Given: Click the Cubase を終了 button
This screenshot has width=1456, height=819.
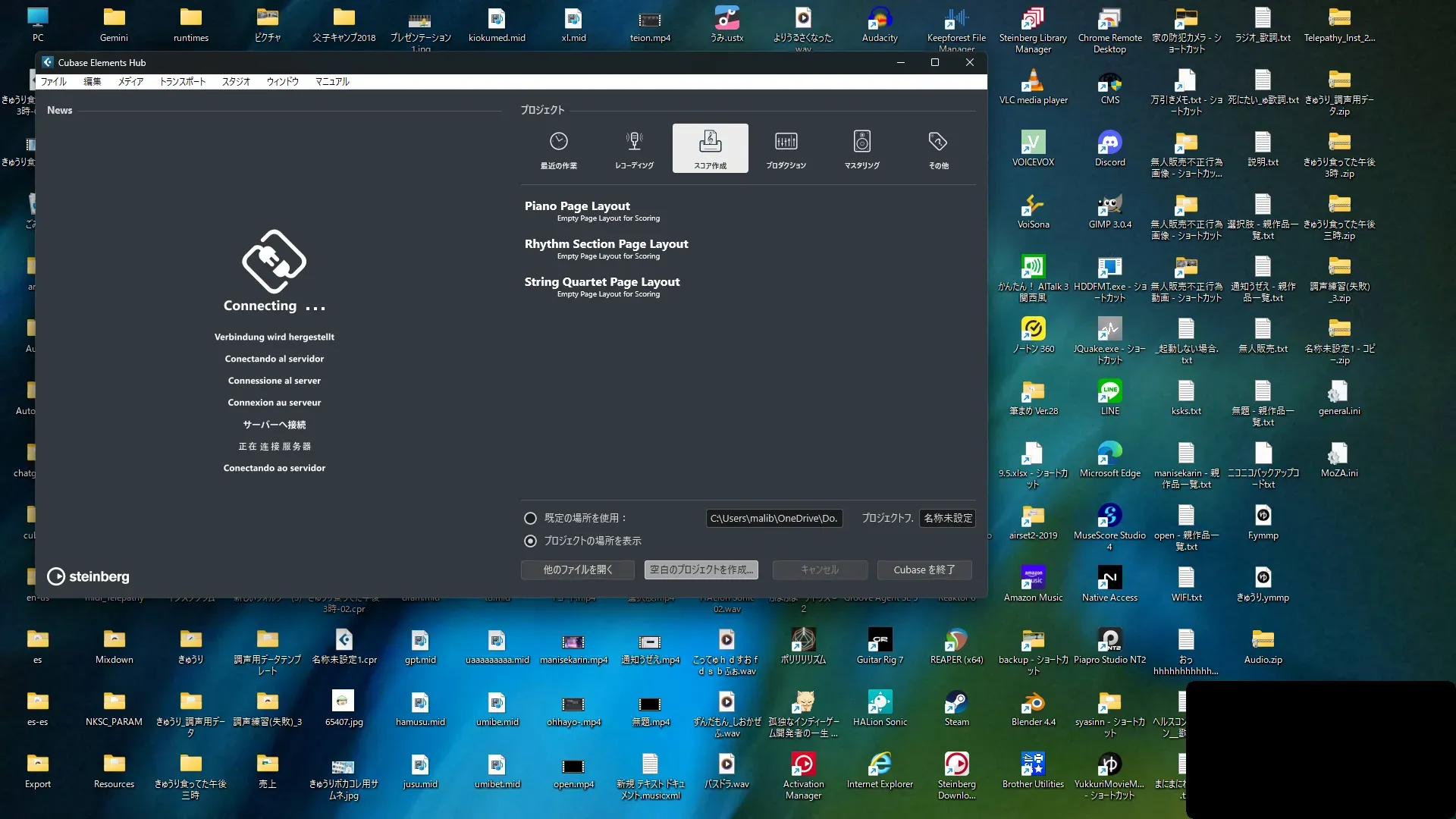Looking at the screenshot, I should (924, 570).
